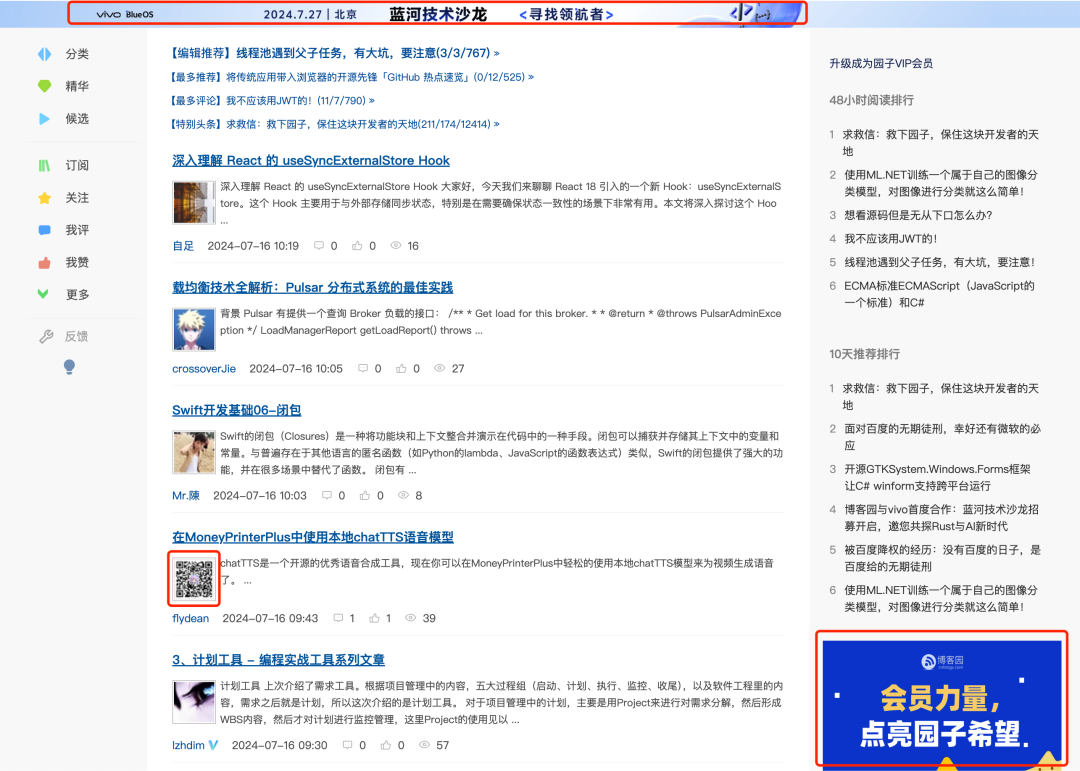Click comment icon on 计划工具 post

(x=348, y=745)
